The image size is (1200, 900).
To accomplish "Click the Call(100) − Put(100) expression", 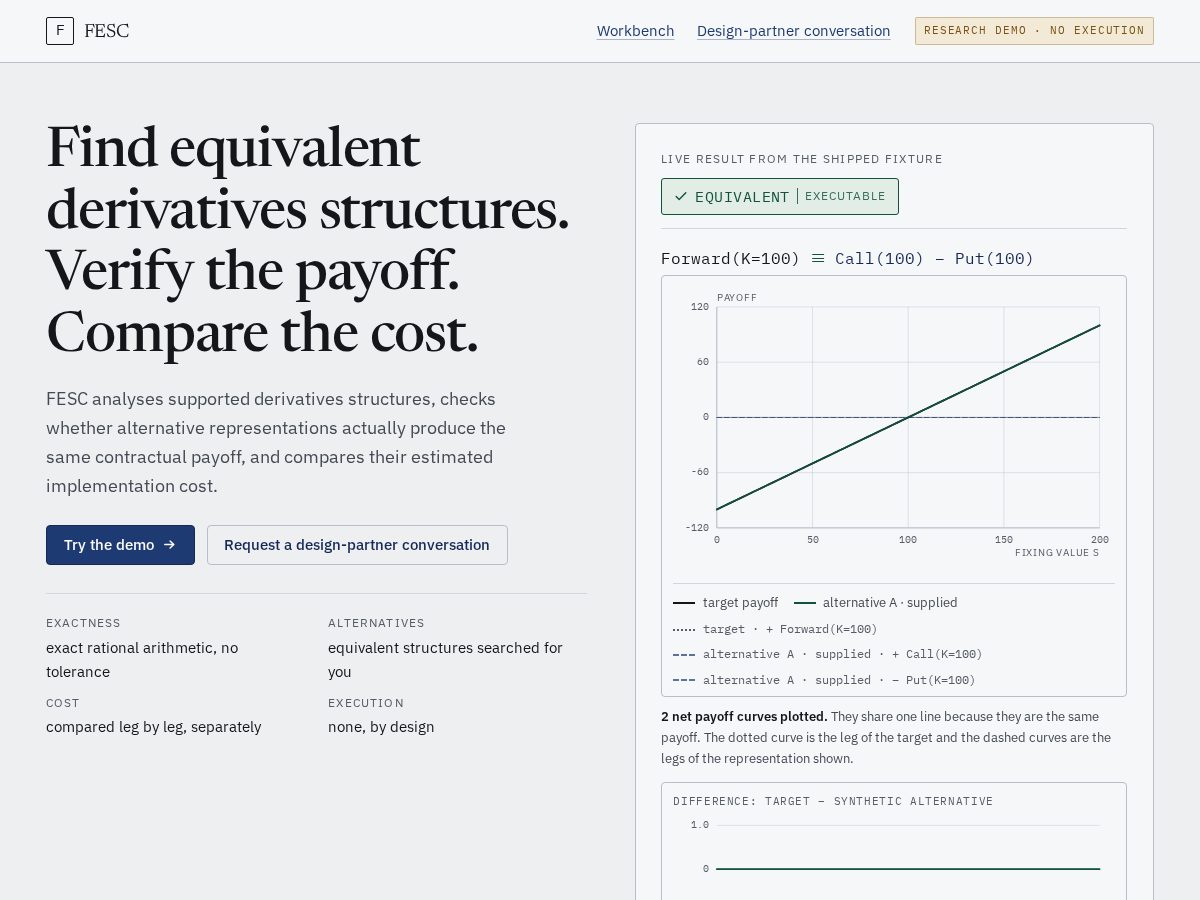I will click(934, 258).
